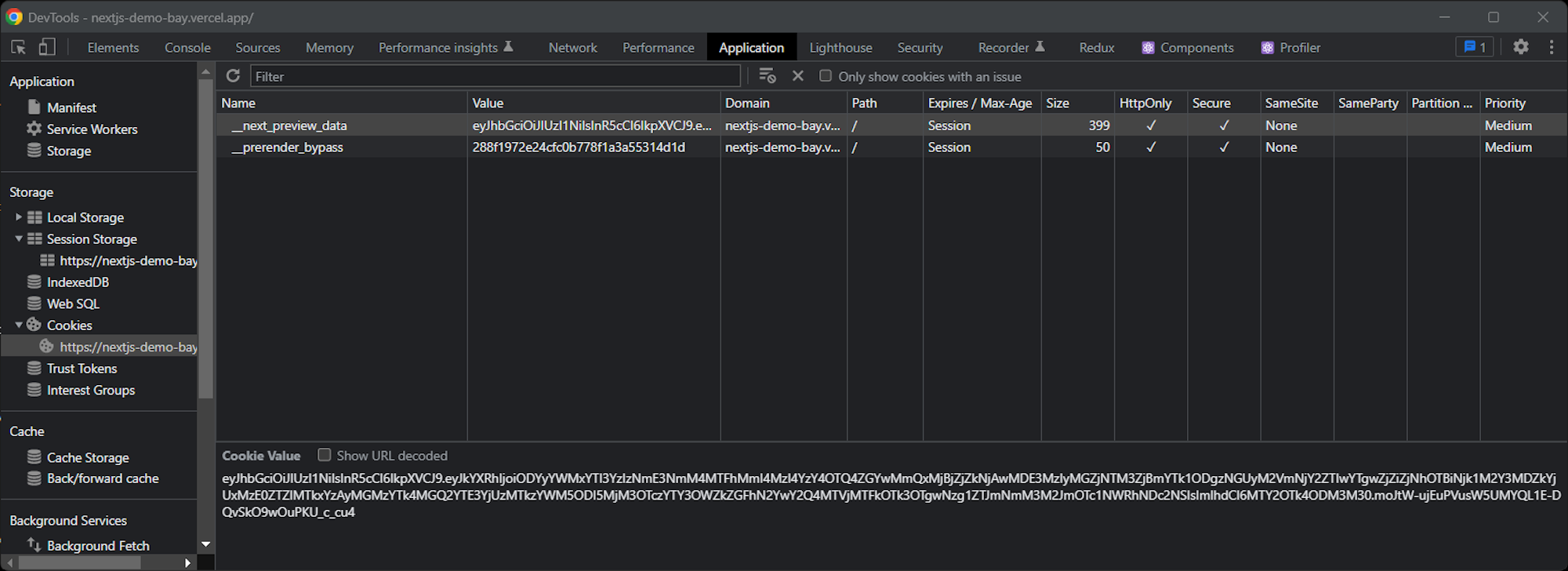Click sidebar horizontal scrollbar thumb
This screenshot has height=571, width=1568.
(80, 562)
